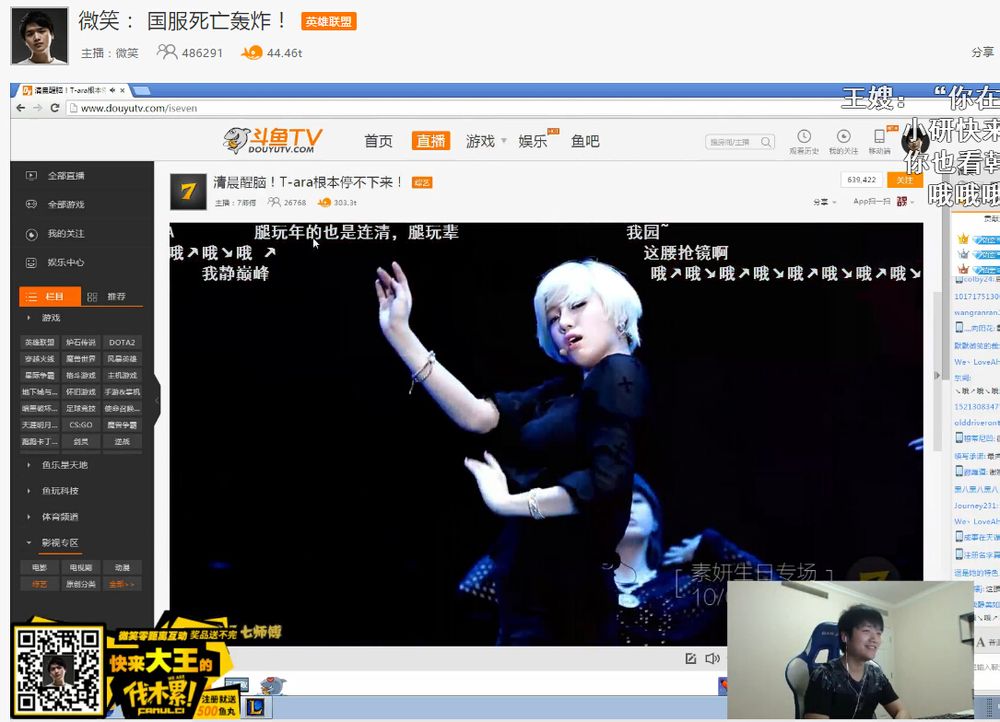Open League of Legends taskbar icon
Image resolution: width=1000 pixels, height=722 pixels.
pos(256,707)
